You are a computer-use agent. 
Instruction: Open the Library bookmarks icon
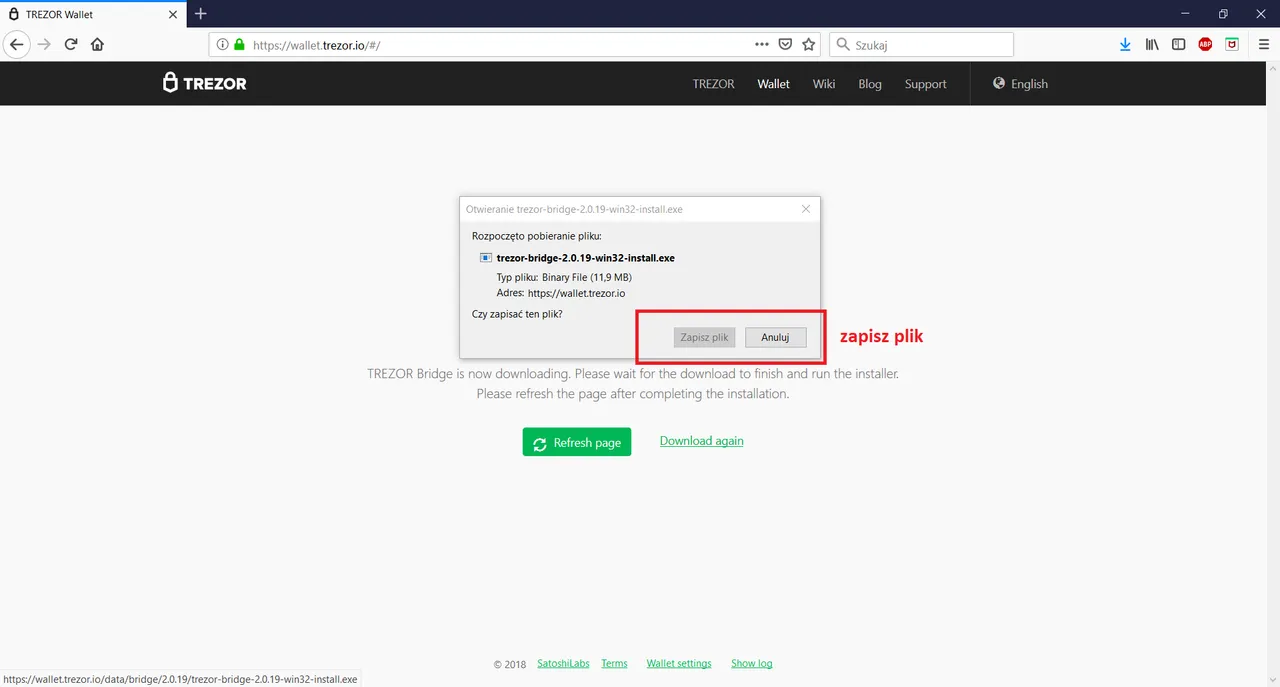click(x=1152, y=44)
